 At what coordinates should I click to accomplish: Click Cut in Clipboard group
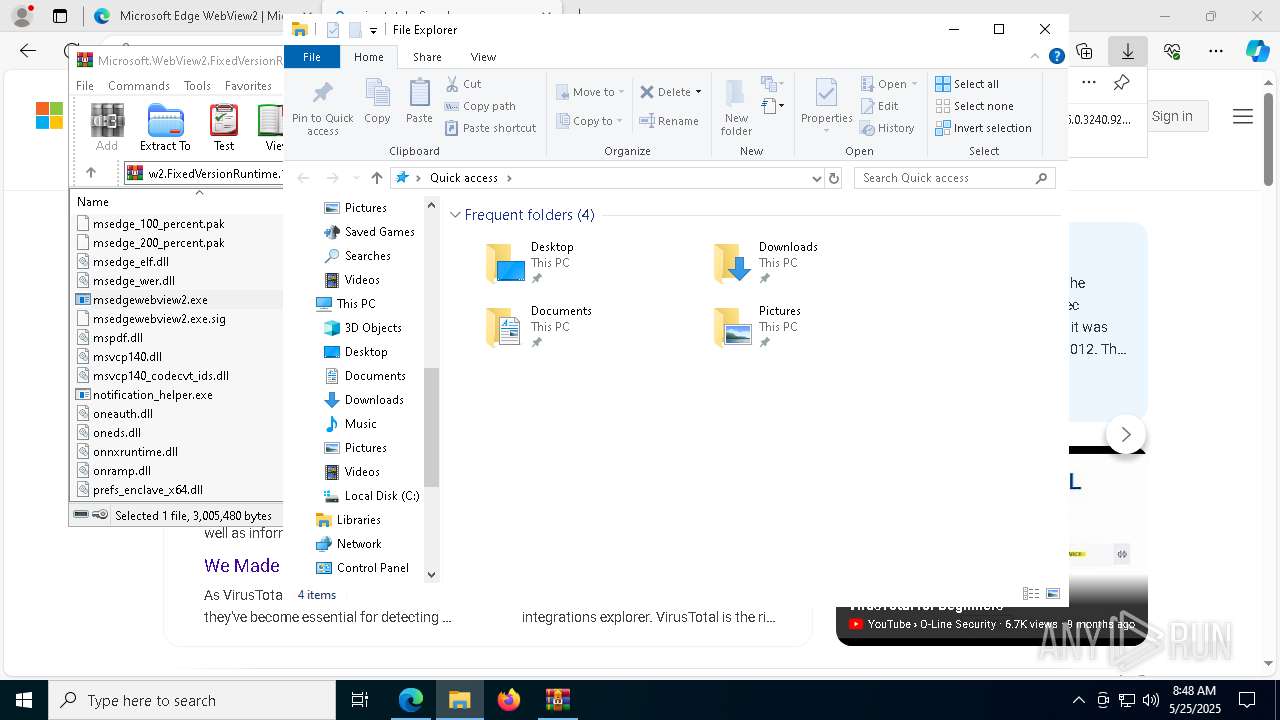tap(463, 84)
